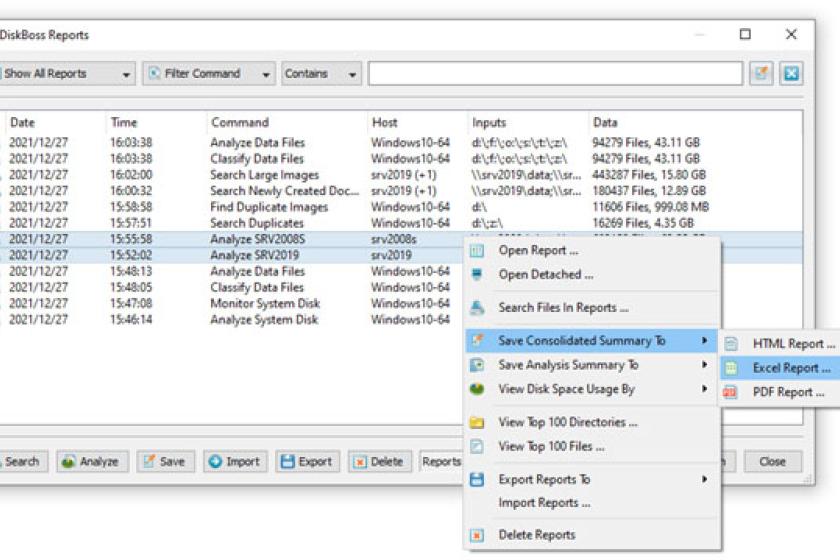The image size is (840, 560).
Task: Select View Top 100 Files entry
Action: coord(592,446)
